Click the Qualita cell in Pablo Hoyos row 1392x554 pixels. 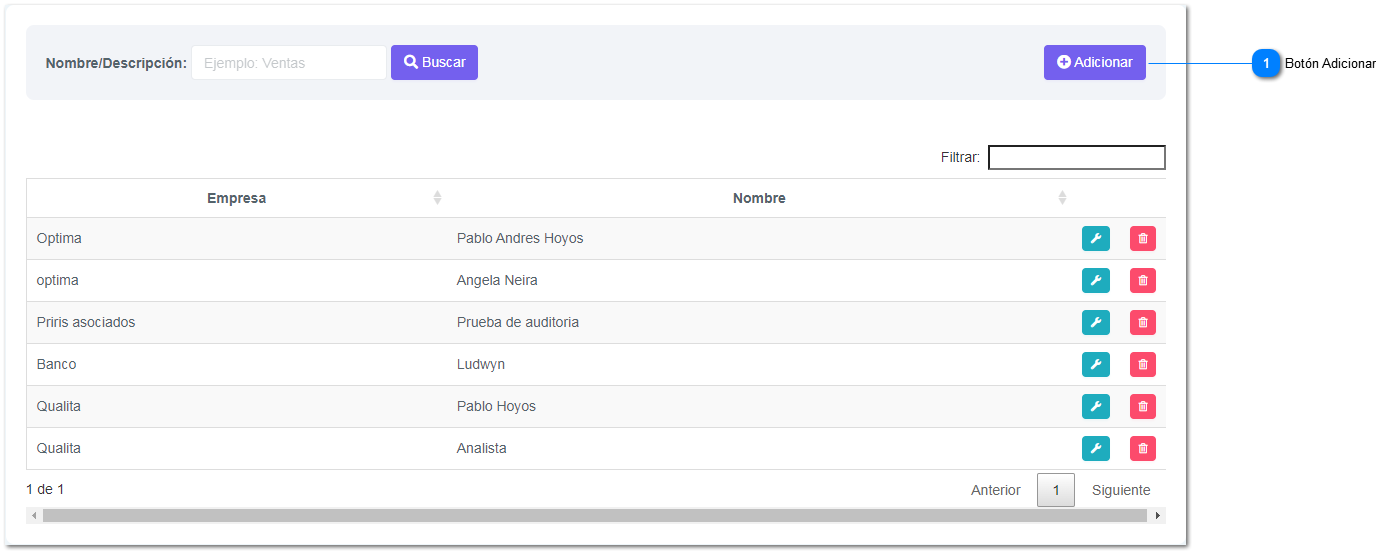pyautogui.click(x=236, y=407)
